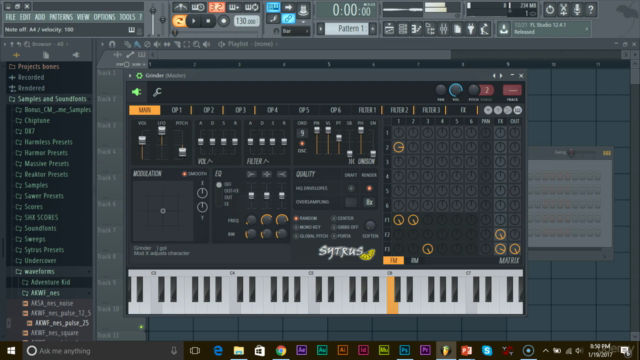Click the play button in transport
Image resolution: width=640 pixels, height=360 pixels.
tap(194, 20)
